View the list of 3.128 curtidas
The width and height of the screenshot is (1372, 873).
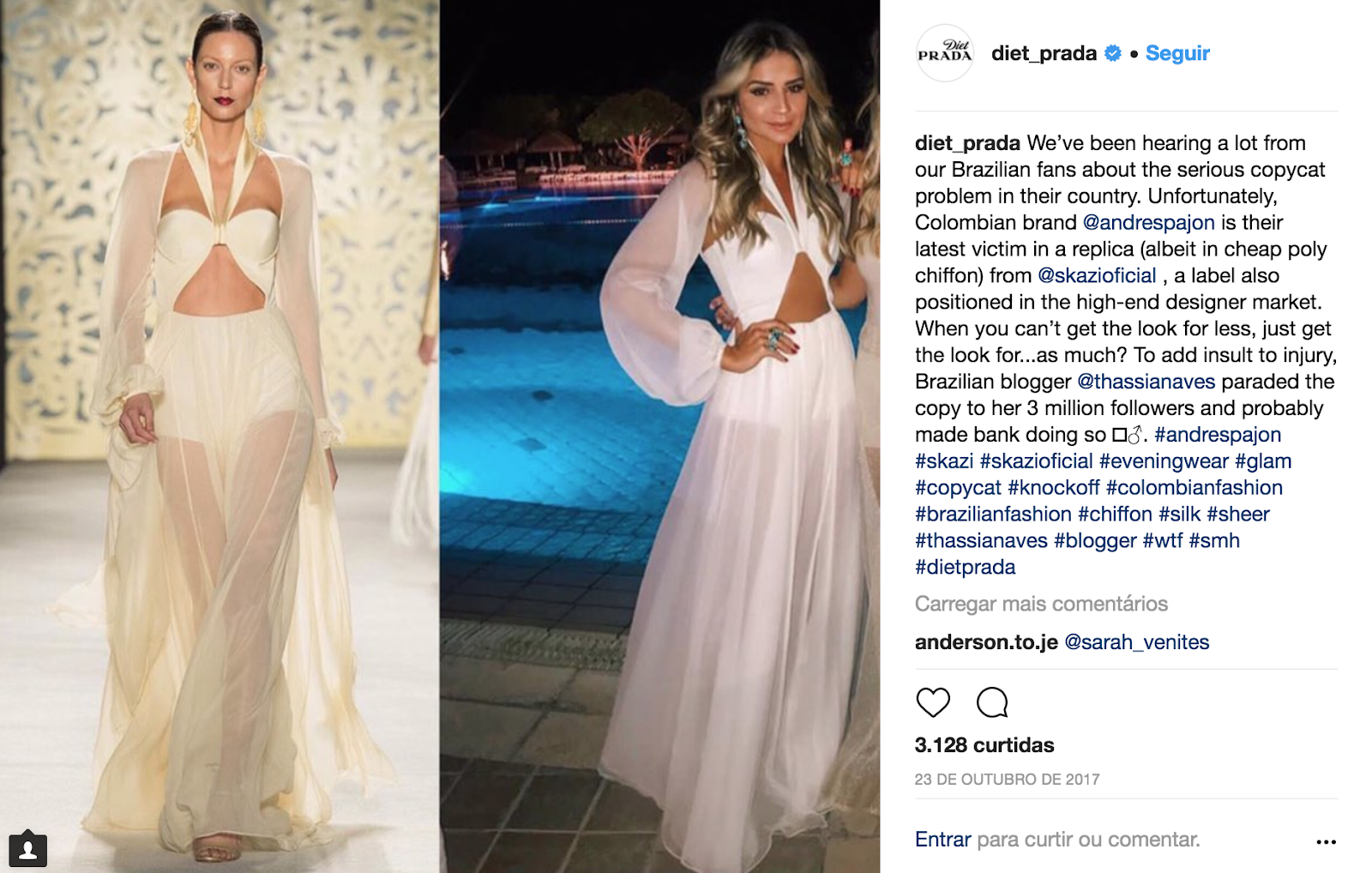coord(984,745)
